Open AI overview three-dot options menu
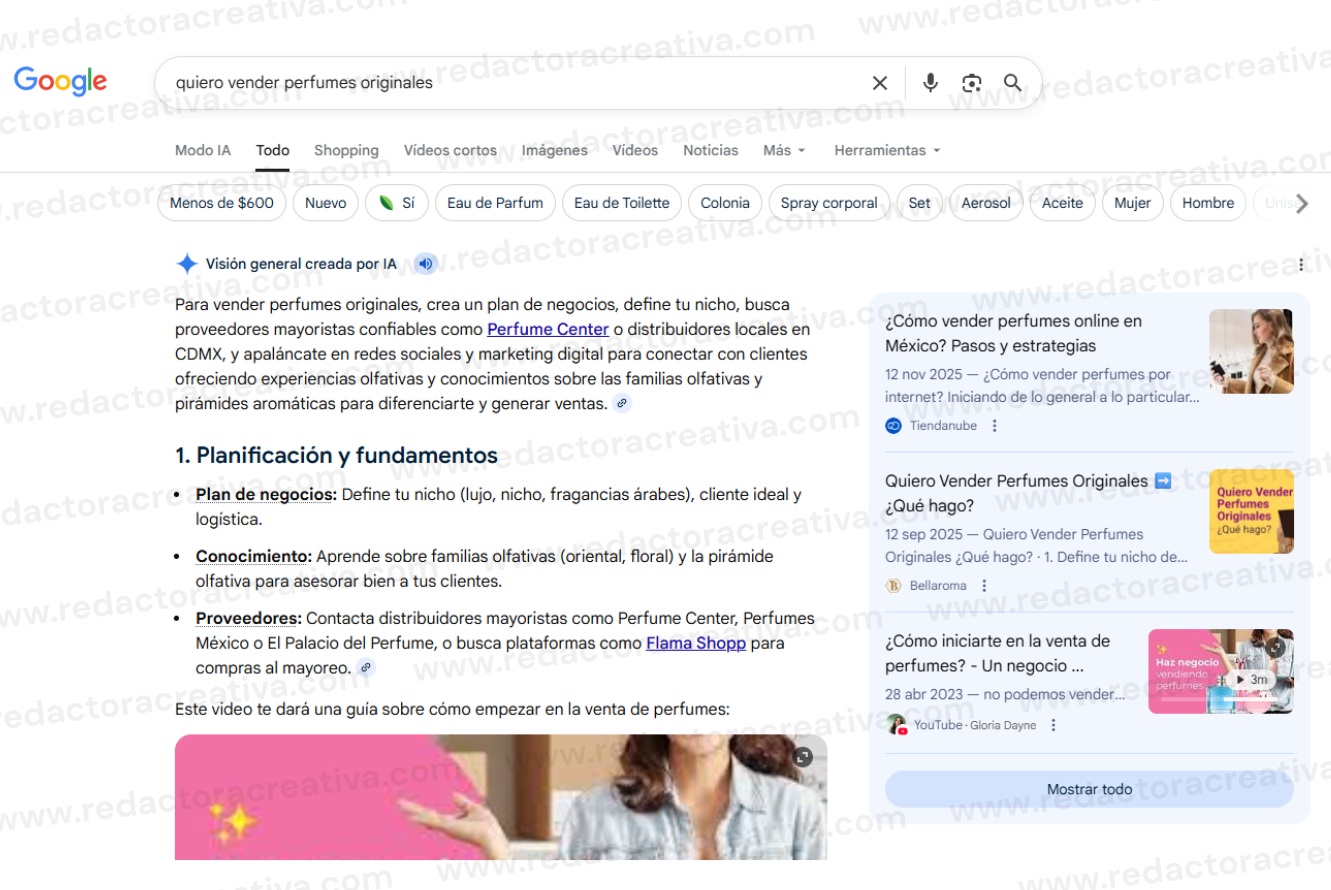 click(1301, 265)
